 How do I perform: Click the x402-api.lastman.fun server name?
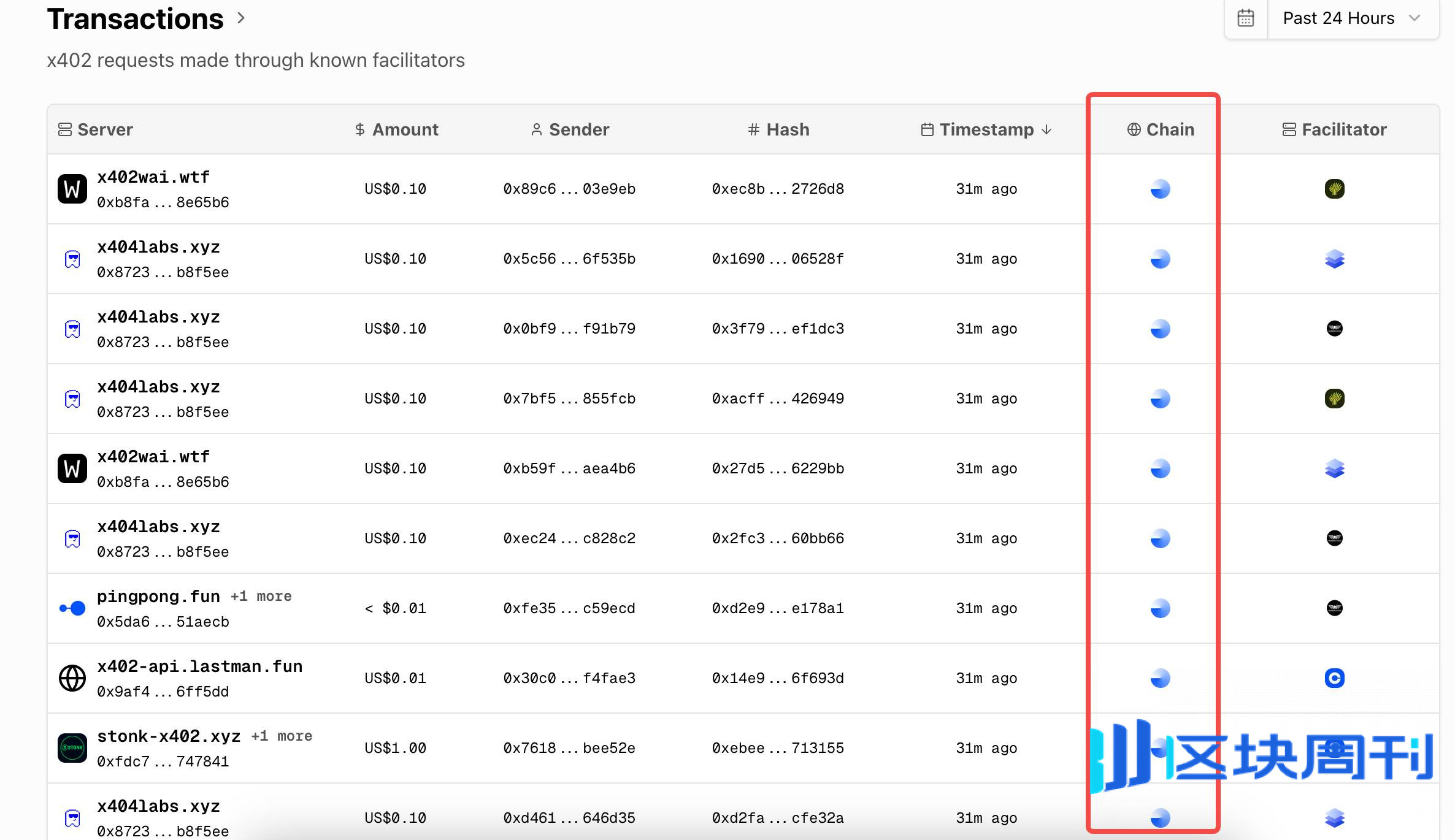pos(199,666)
